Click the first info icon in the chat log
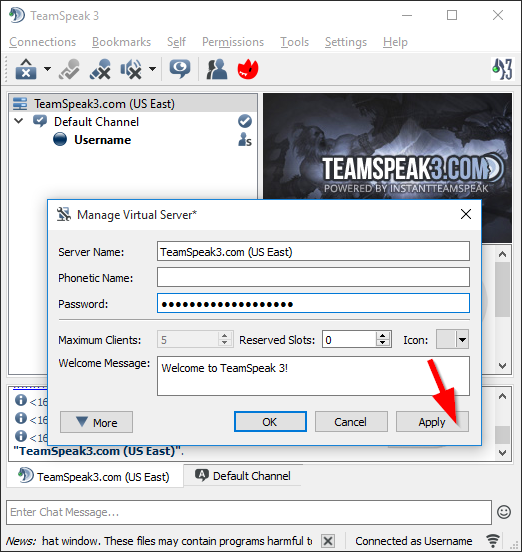The image size is (522, 552). [x=21, y=400]
